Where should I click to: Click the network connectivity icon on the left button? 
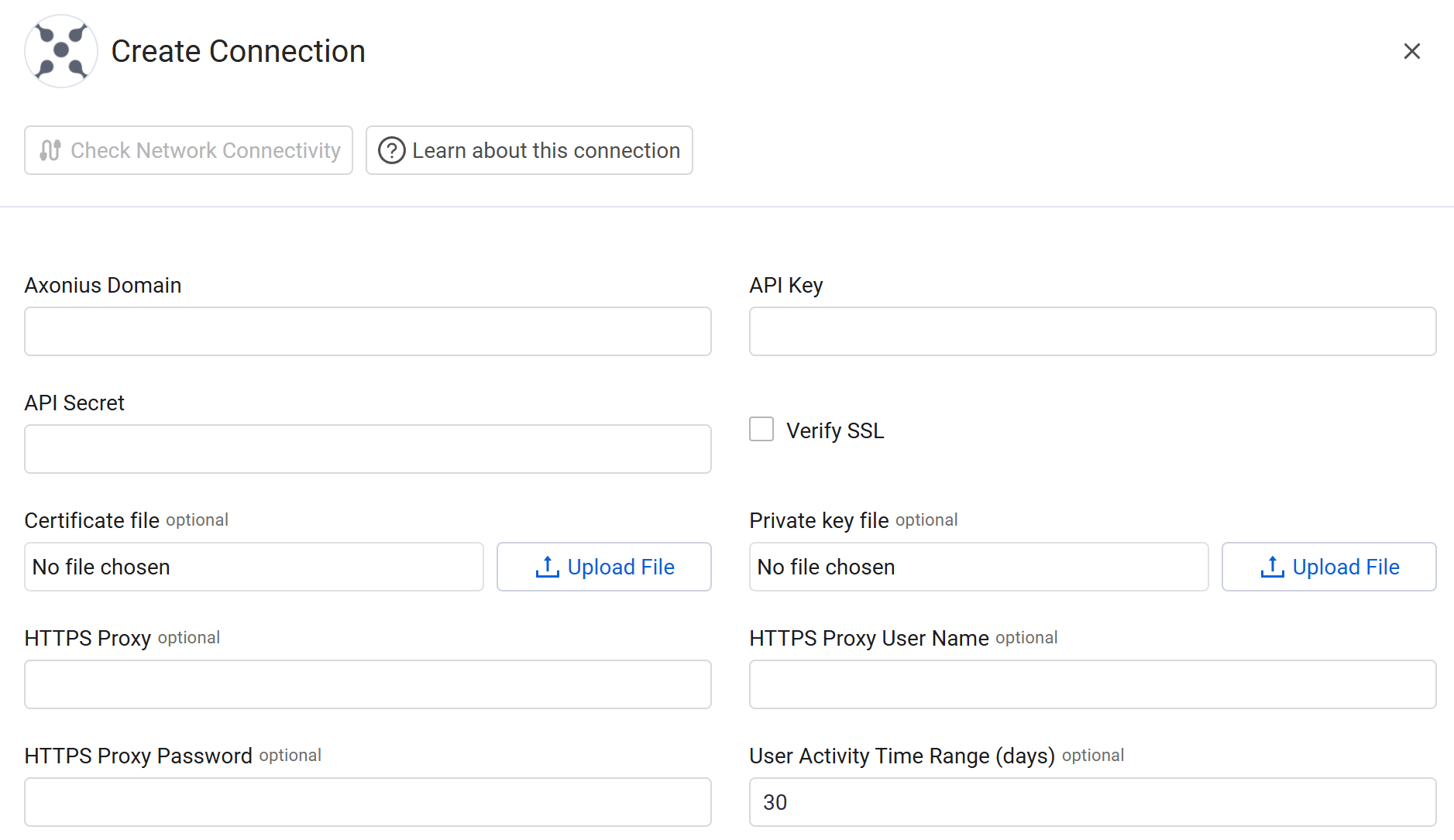[x=50, y=150]
